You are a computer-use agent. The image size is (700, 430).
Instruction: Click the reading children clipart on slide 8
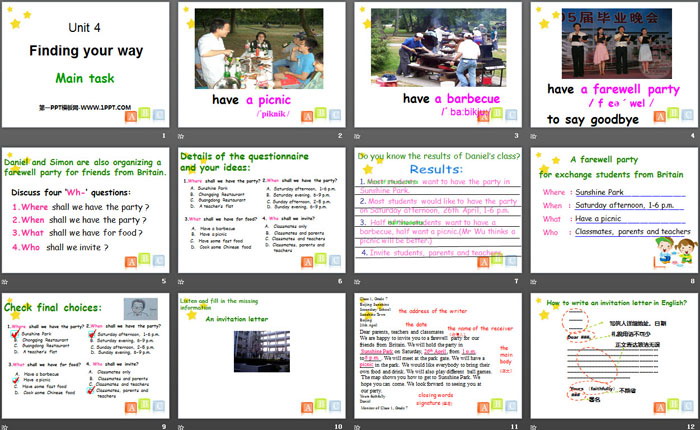[x=669, y=253]
